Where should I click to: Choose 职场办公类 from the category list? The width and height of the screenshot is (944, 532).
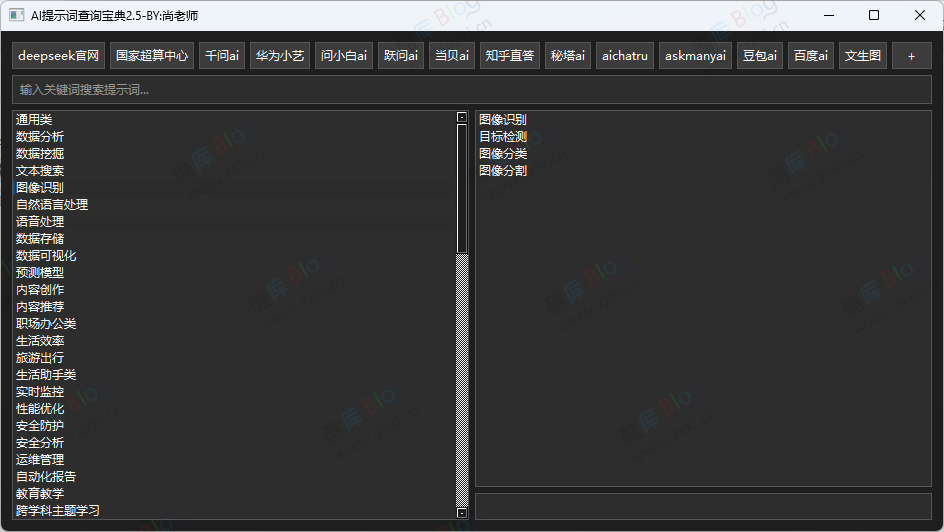[46, 324]
